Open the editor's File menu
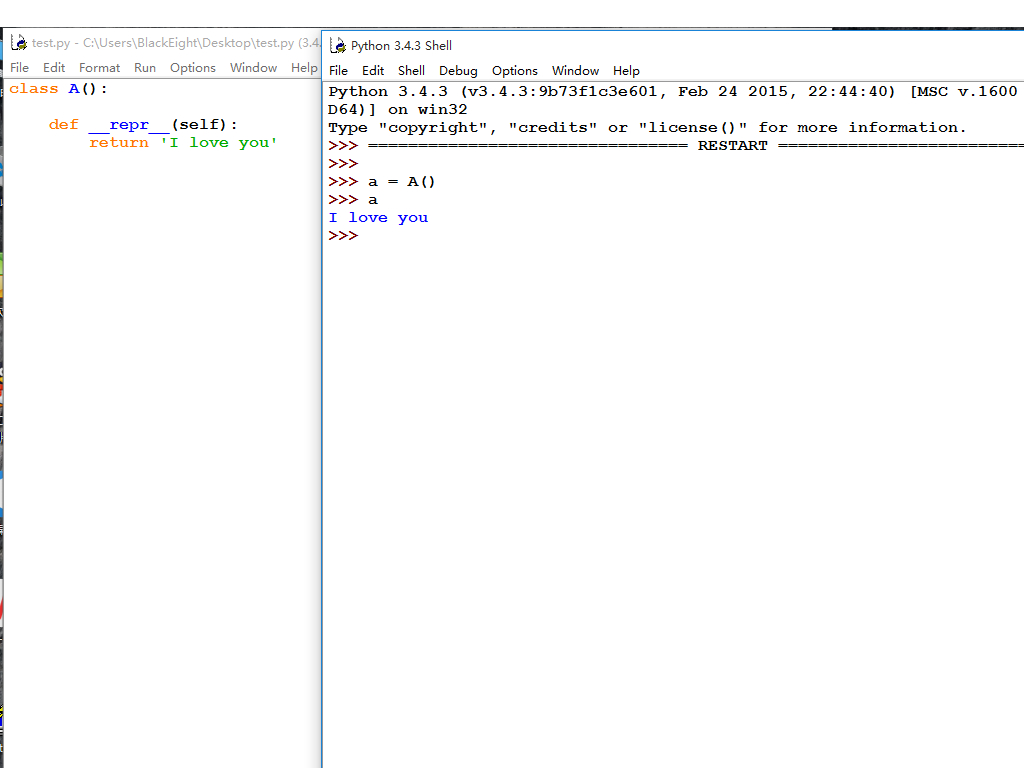 coord(19,68)
